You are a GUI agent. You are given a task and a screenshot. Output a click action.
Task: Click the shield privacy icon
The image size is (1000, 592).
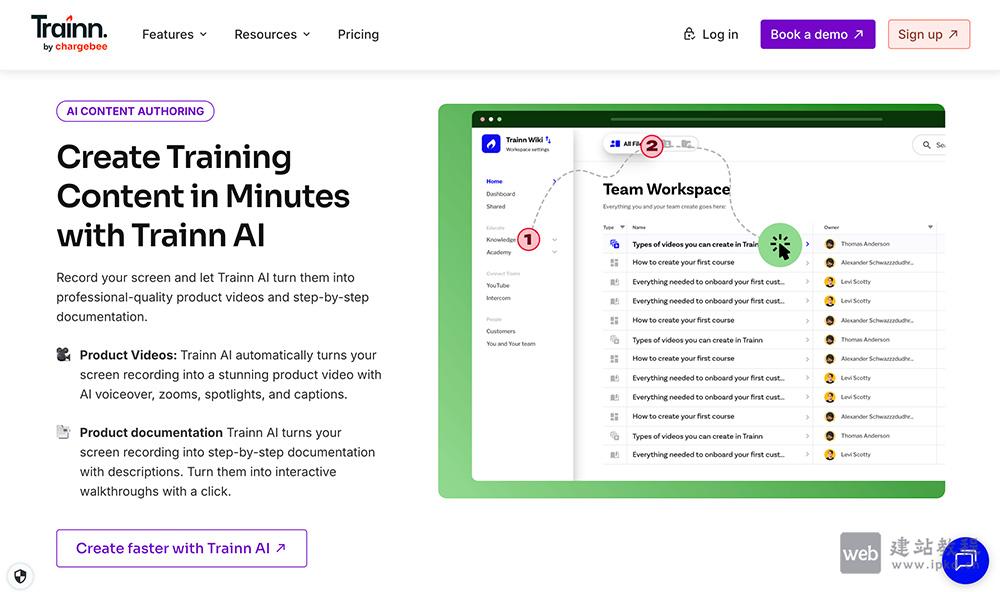pyautogui.click(x=20, y=576)
